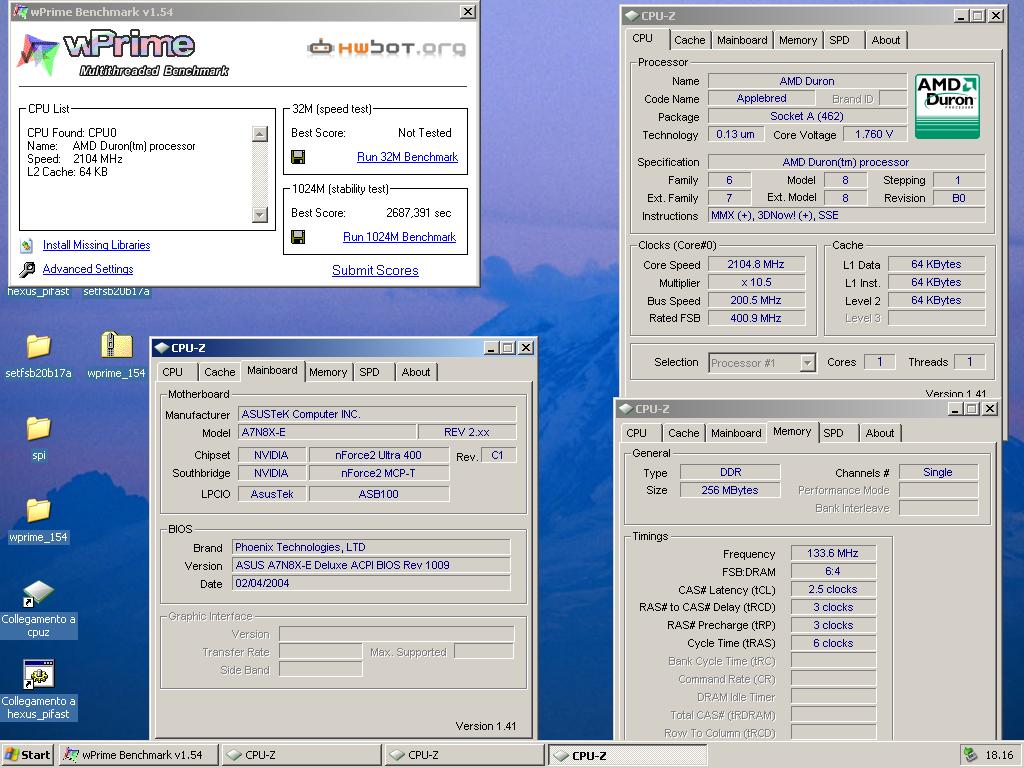Open the Processor #1 selection dropdown
This screenshot has height=768, width=1024.
point(808,362)
